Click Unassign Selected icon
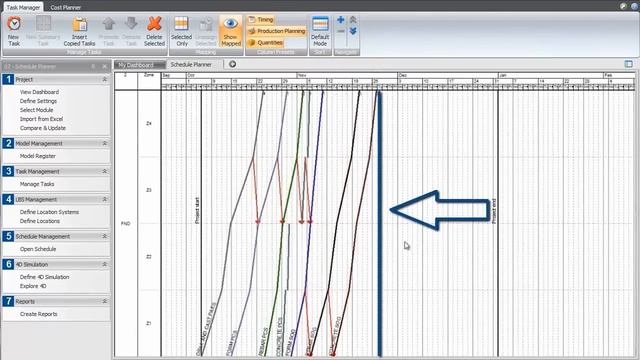Image resolution: width=640 pixels, height=360 pixels. 206,24
